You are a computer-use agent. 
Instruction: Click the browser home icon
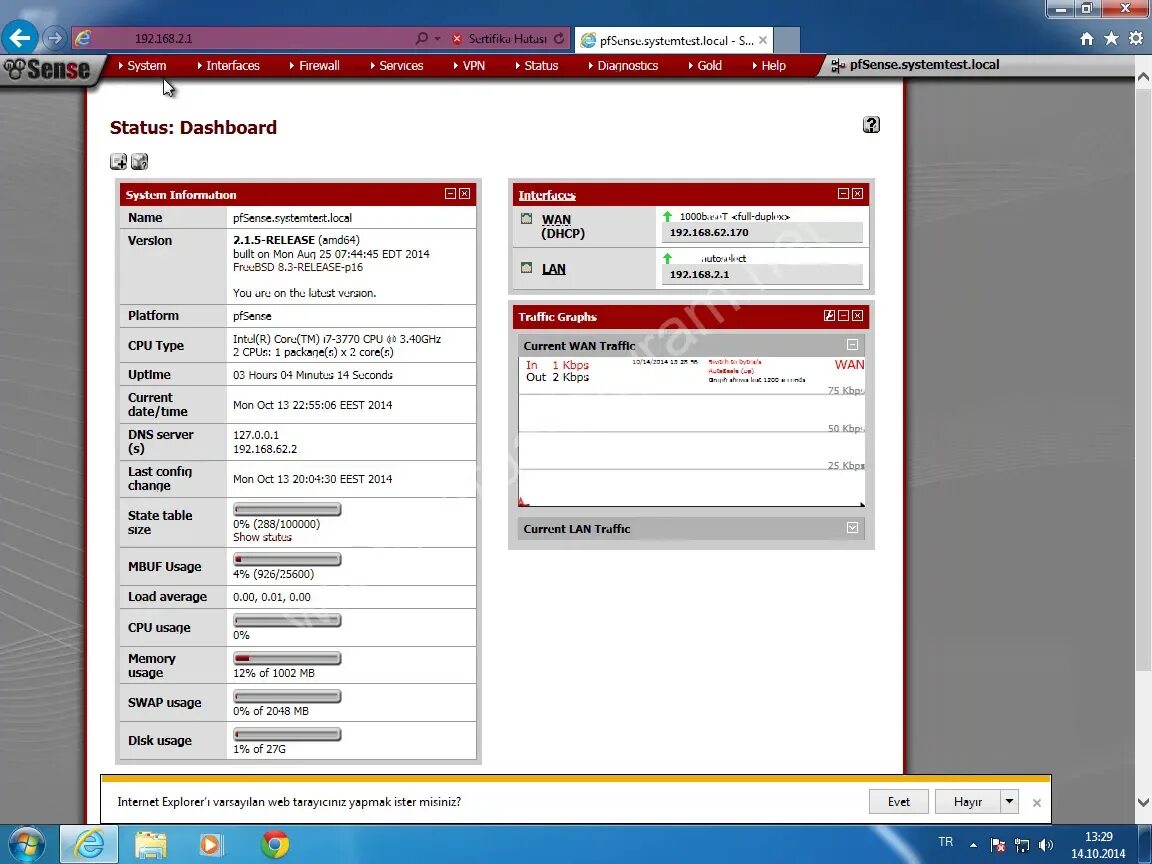[1087, 39]
